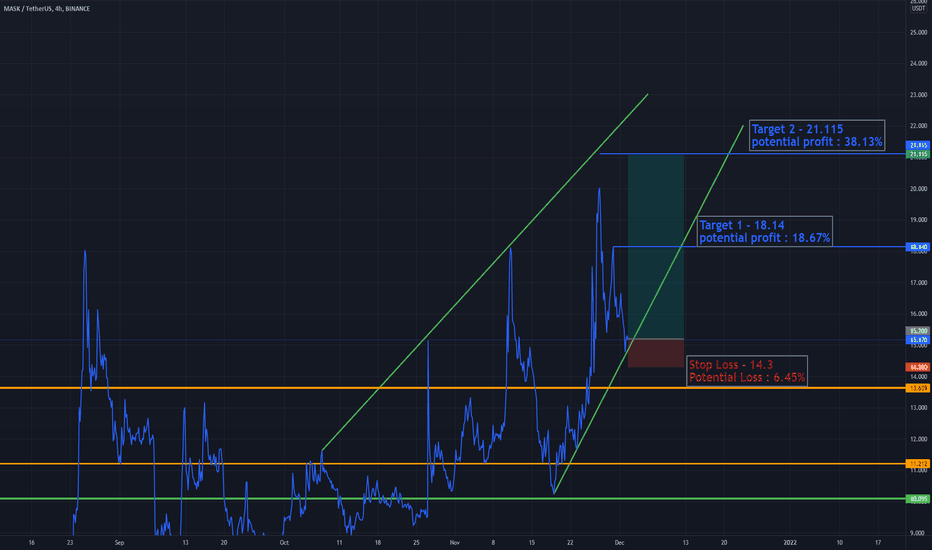
Task: Click the Nov label on time axis
Action: [455, 543]
